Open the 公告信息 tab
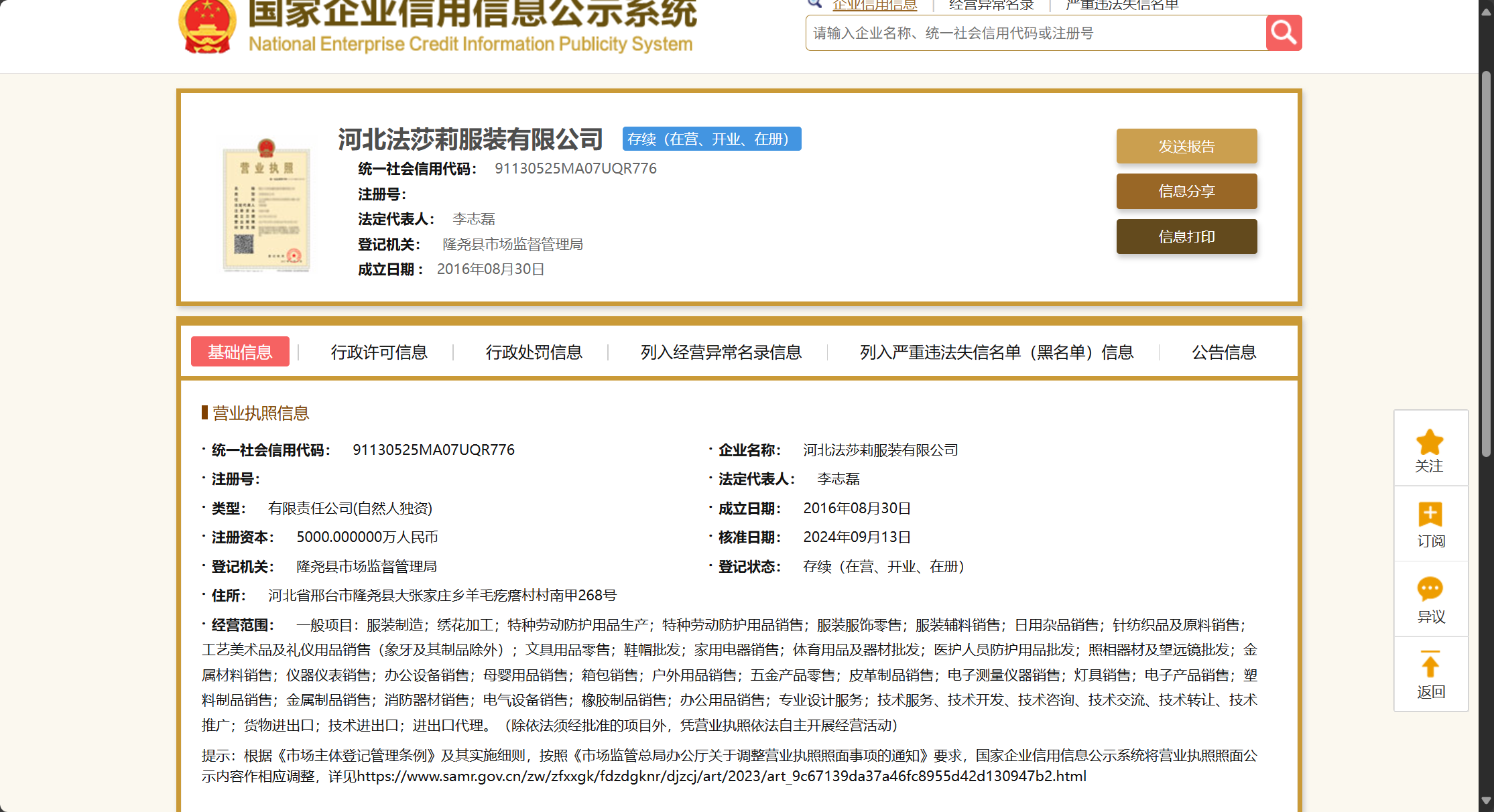 pos(1224,352)
